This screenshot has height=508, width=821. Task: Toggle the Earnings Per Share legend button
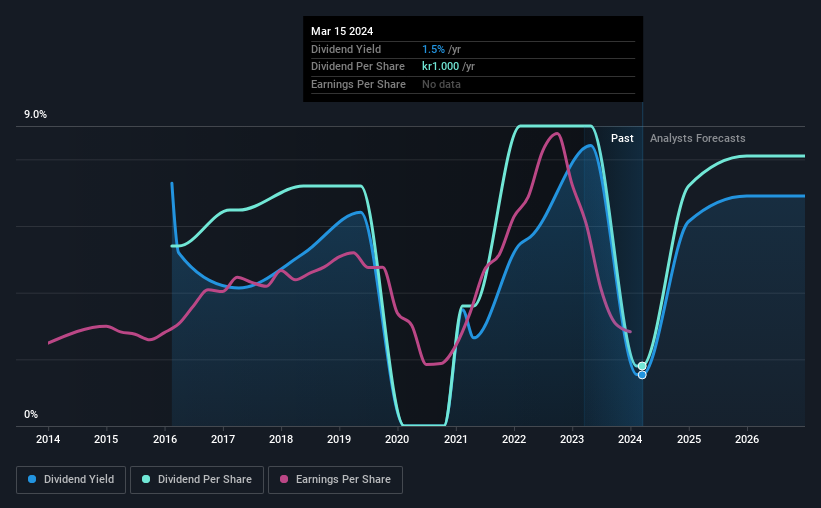[x=335, y=480]
